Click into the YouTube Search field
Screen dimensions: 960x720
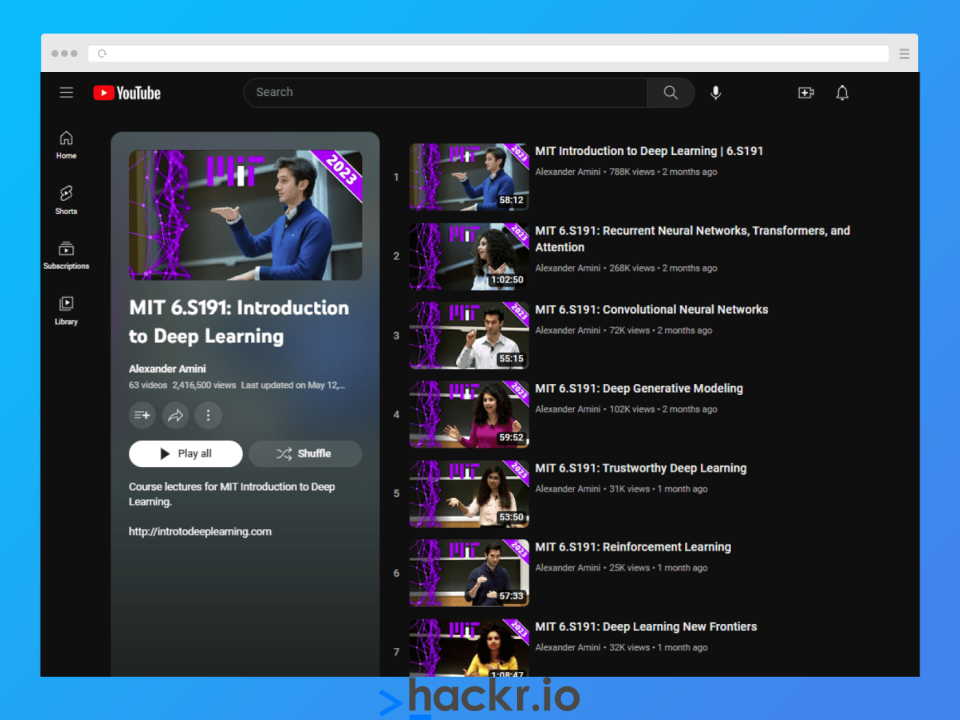pos(446,92)
